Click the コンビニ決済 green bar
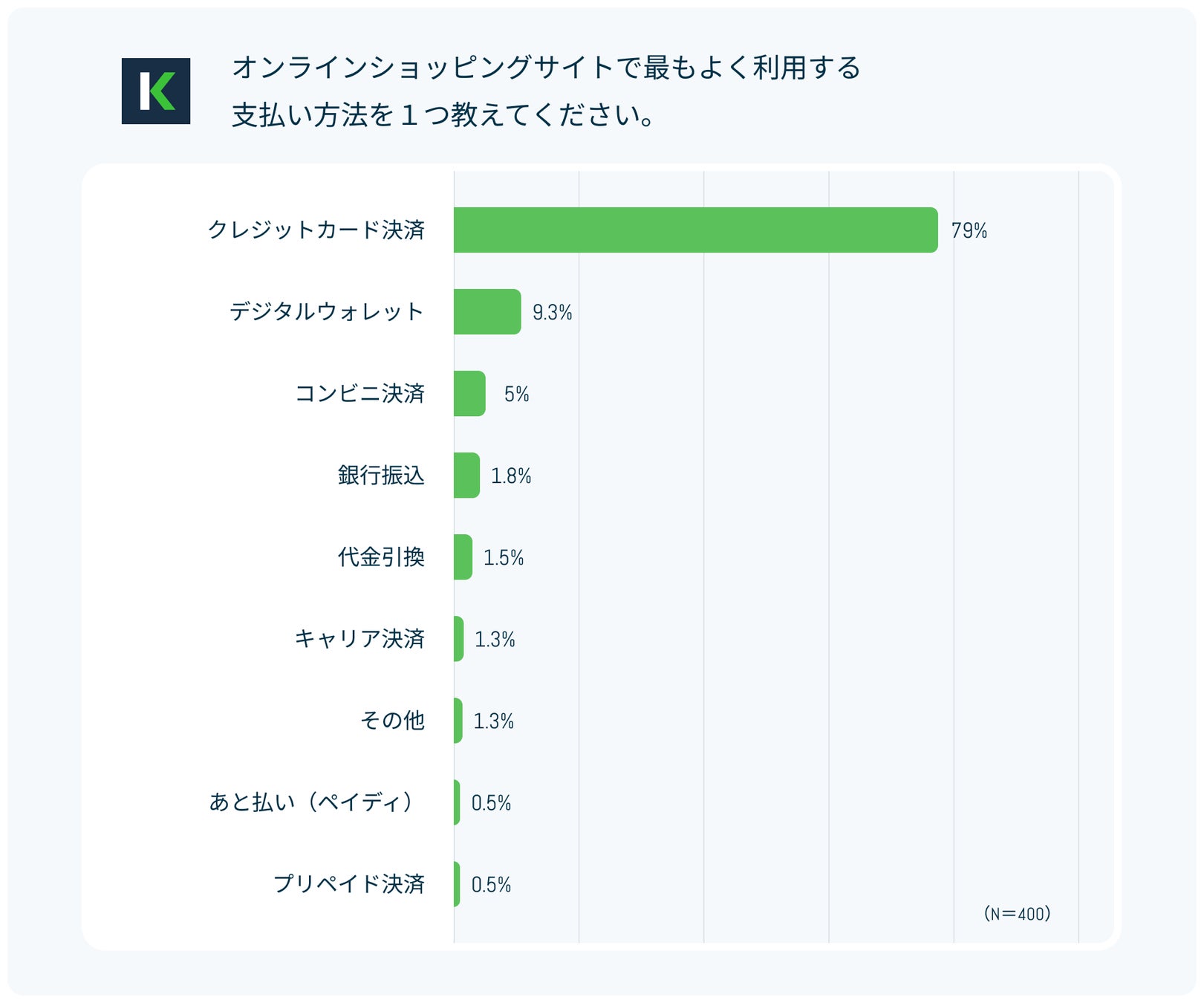This screenshot has height=1003, width=1204. click(469, 394)
